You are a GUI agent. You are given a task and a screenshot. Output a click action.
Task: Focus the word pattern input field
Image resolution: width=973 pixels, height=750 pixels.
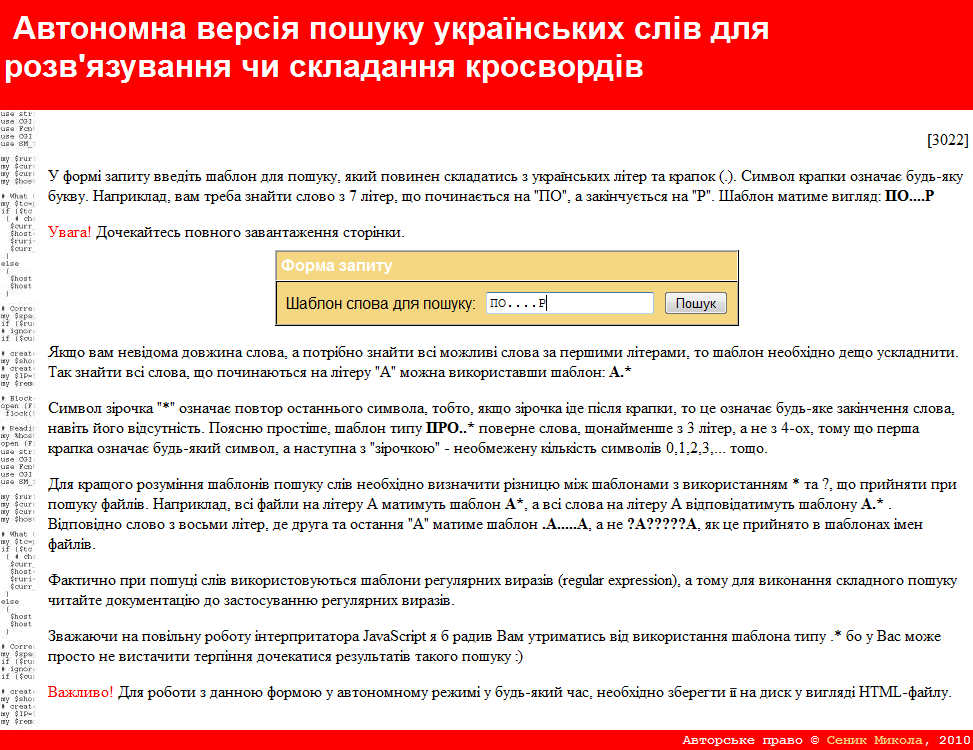point(570,303)
